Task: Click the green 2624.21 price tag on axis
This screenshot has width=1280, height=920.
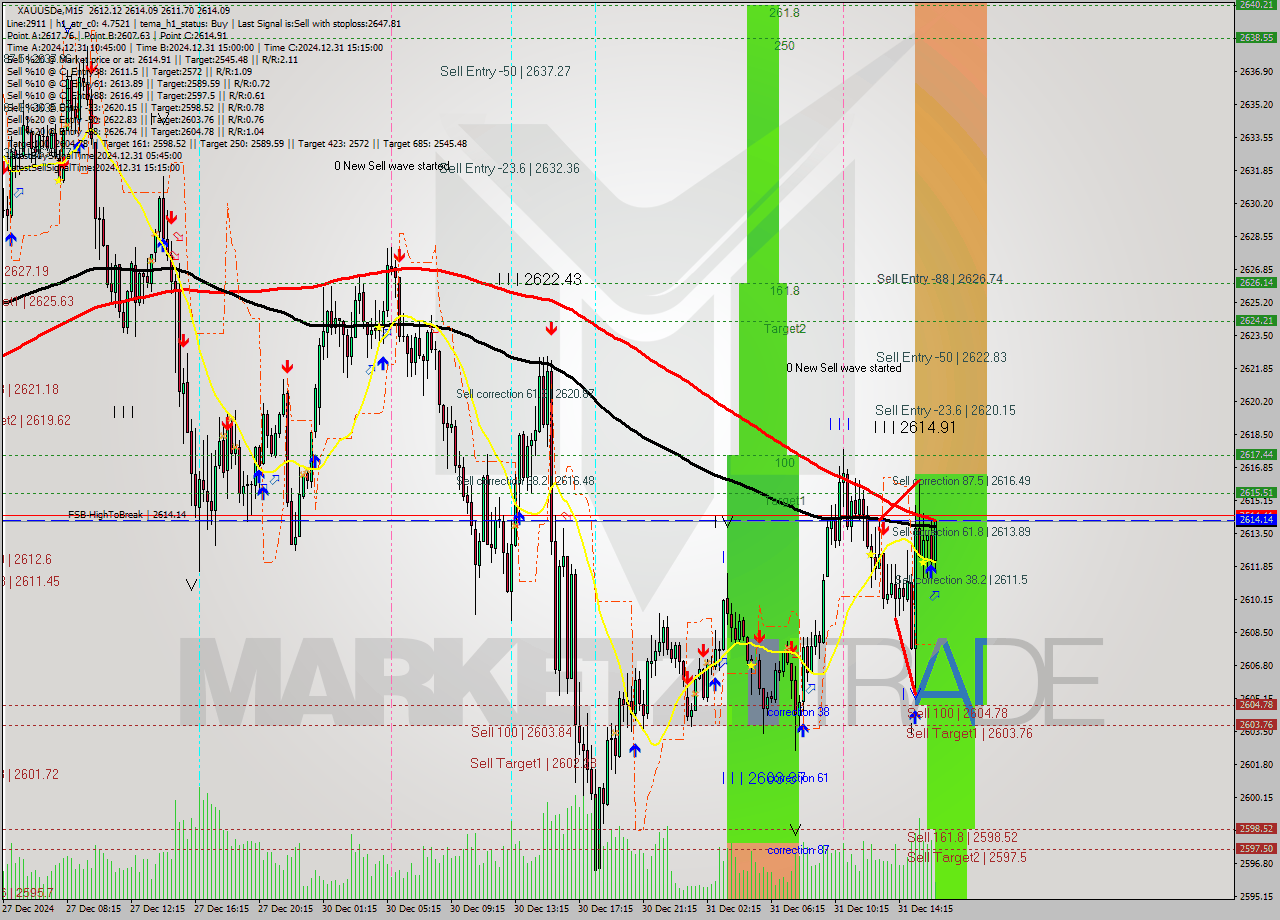Action: (1256, 320)
